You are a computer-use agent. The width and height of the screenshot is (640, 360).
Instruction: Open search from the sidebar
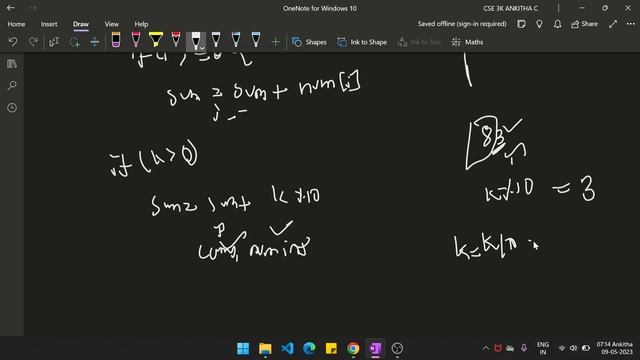point(12,86)
